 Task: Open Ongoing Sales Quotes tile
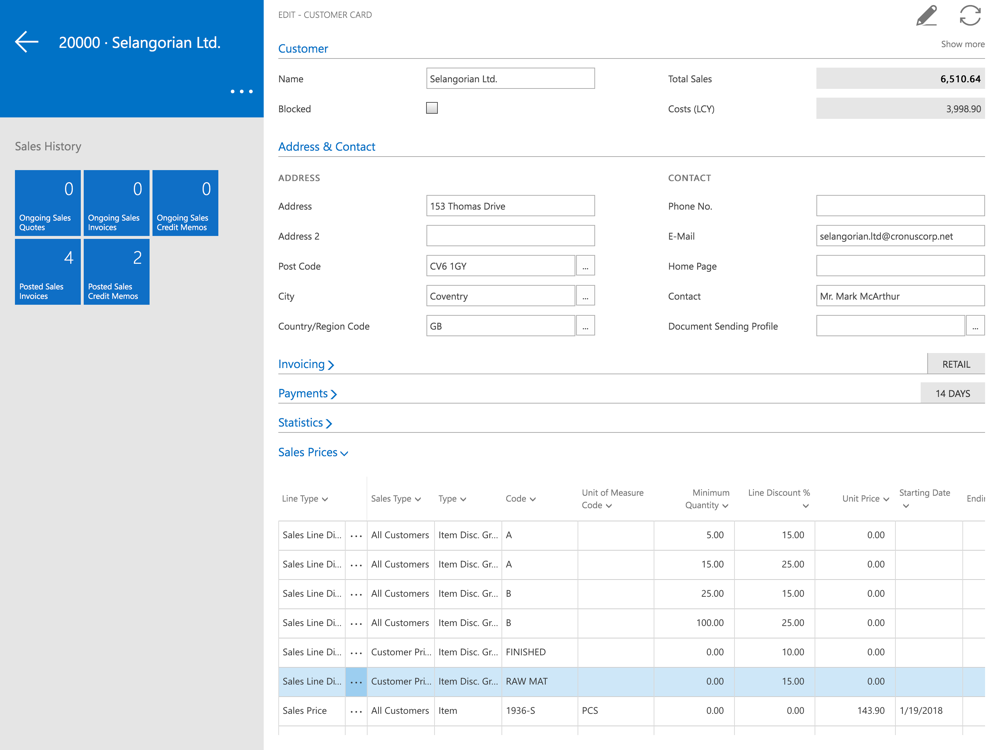point(48,203)
